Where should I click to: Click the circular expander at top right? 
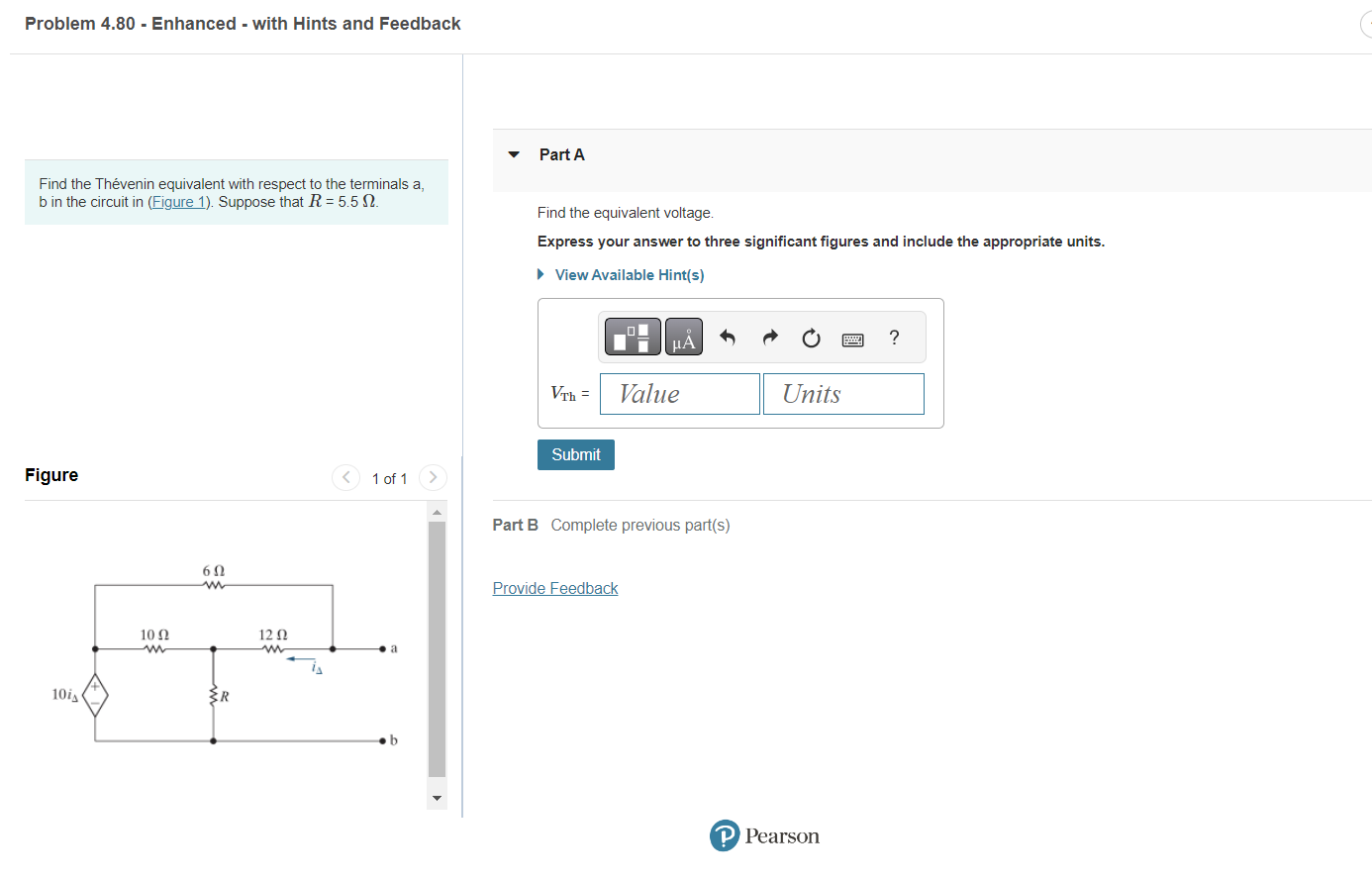click(1367, 24)
